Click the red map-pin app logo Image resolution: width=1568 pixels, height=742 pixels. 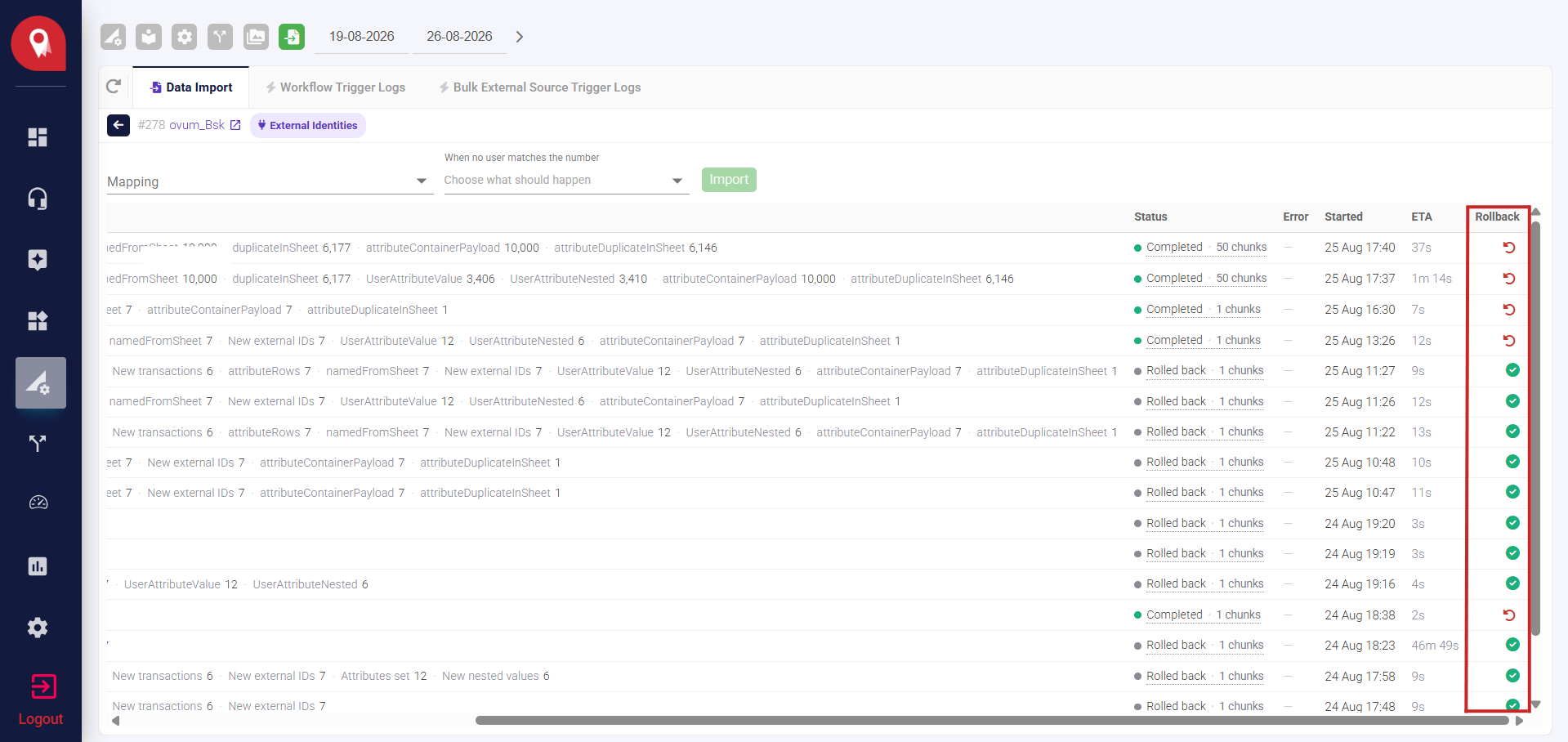click(38, 43)
